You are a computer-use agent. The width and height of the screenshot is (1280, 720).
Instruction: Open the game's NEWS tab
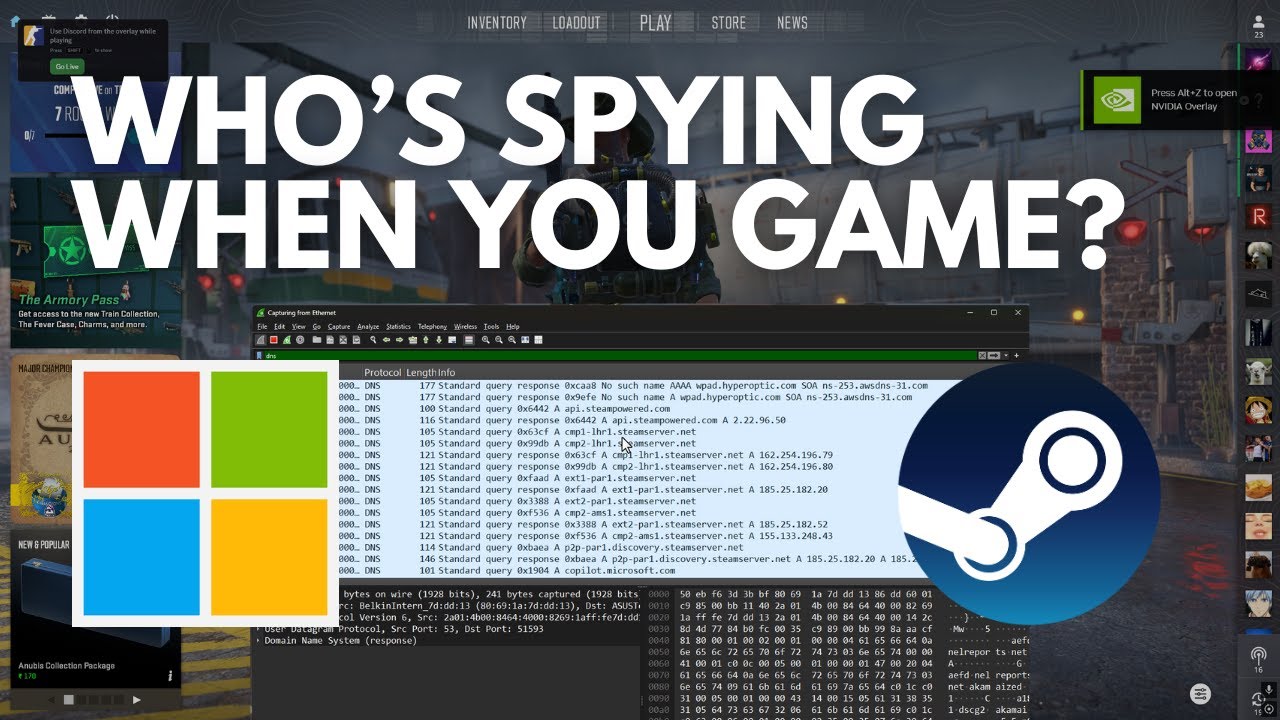point(792,22)
